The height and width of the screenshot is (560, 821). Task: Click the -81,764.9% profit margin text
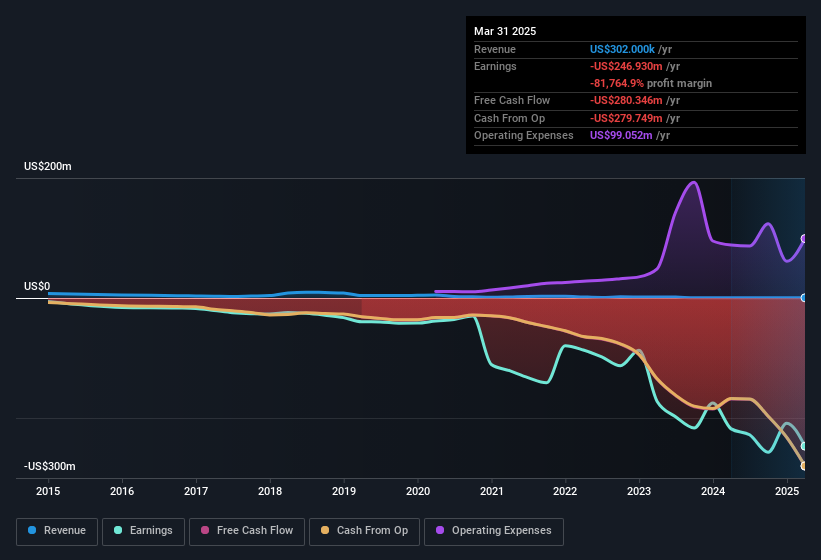click(x=651, y=83)
